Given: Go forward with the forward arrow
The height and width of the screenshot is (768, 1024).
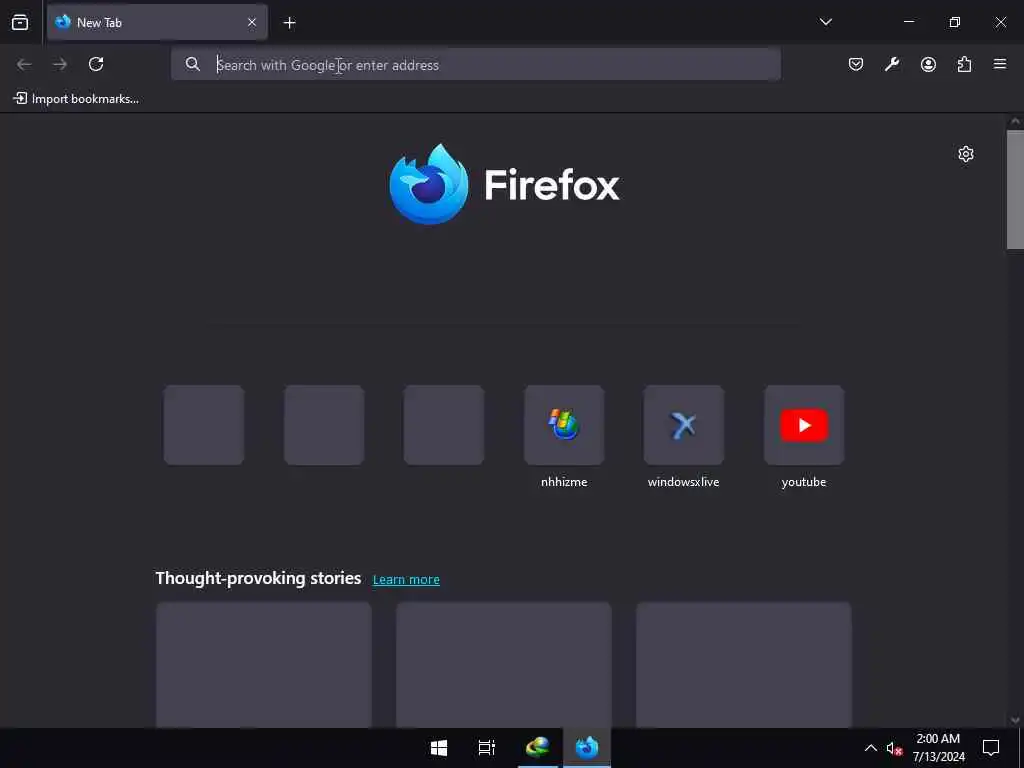Looking at the screenshot, I should click(x=60, y=64).
